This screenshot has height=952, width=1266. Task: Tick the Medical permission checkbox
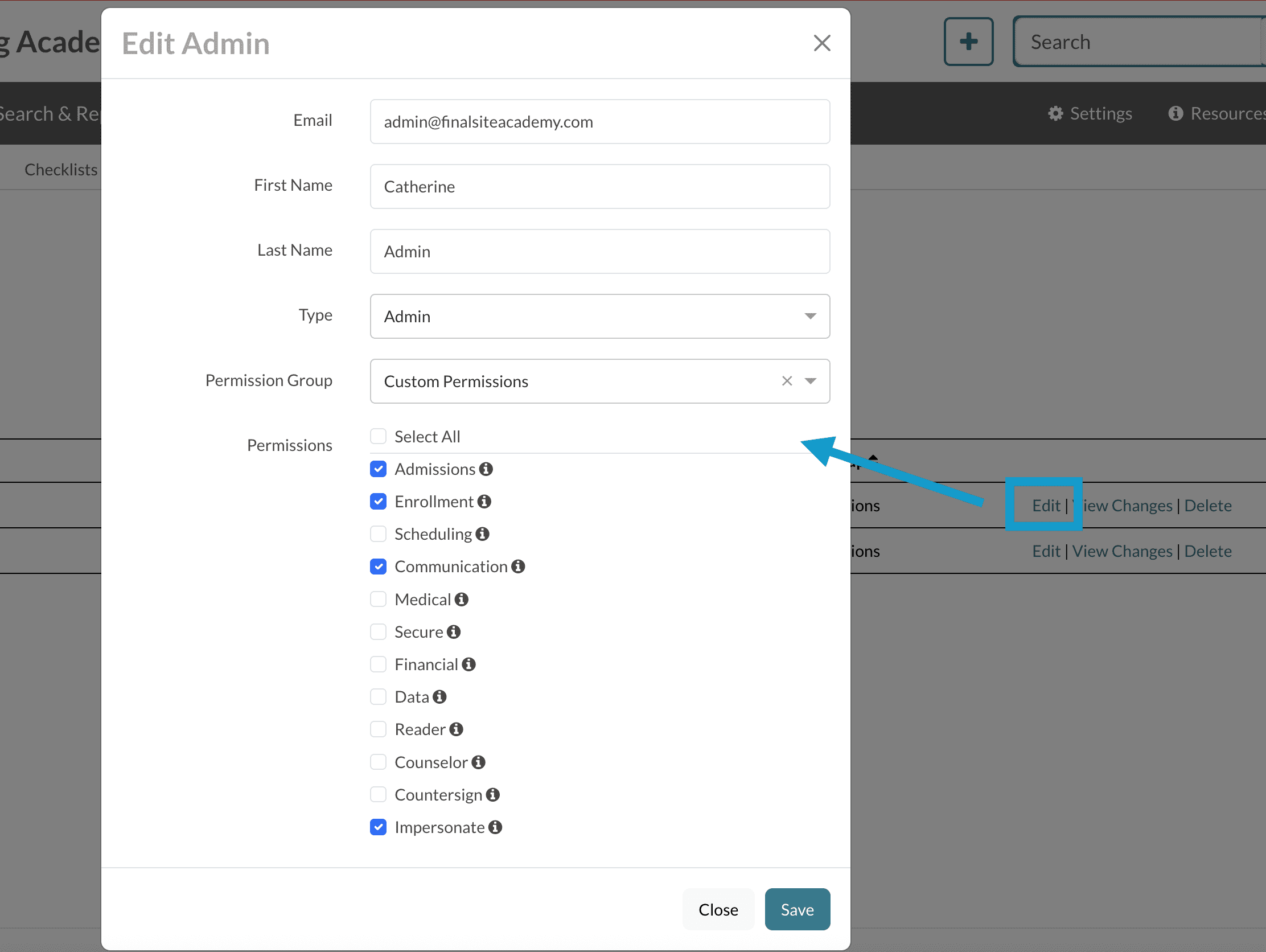pos(379,600)
